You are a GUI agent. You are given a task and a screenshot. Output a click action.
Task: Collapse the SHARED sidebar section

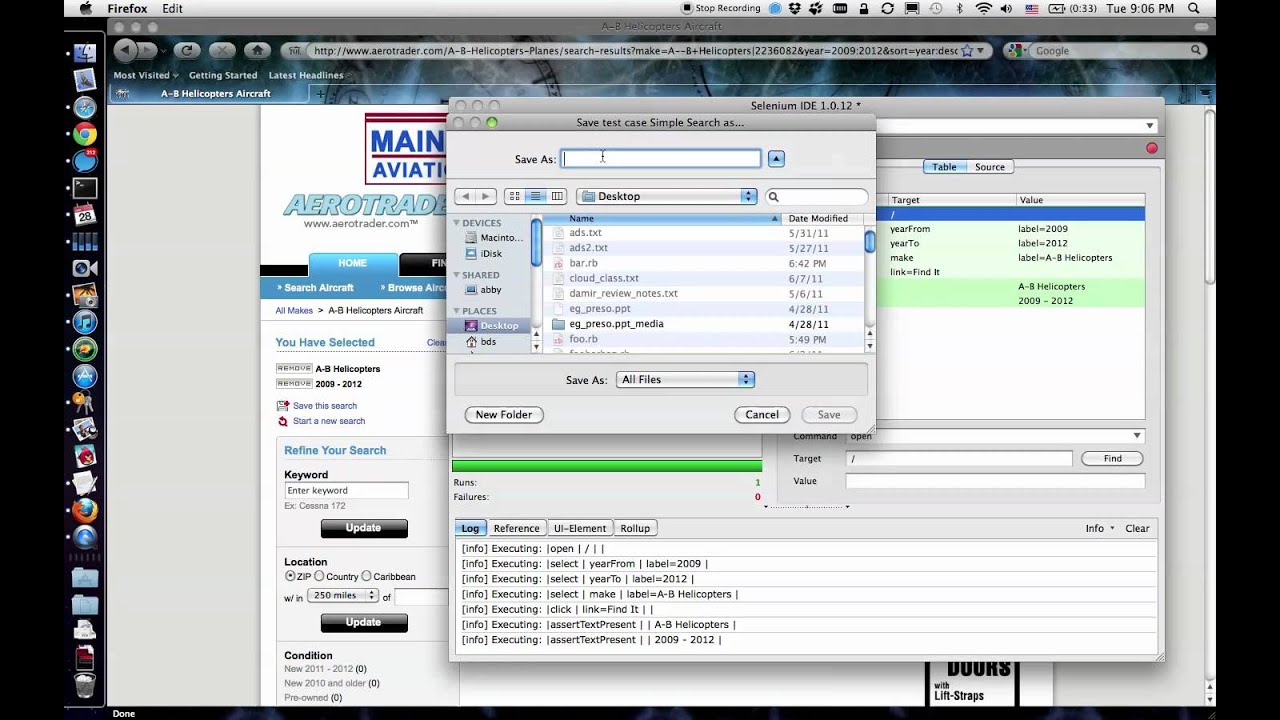(x=457, y=275)
